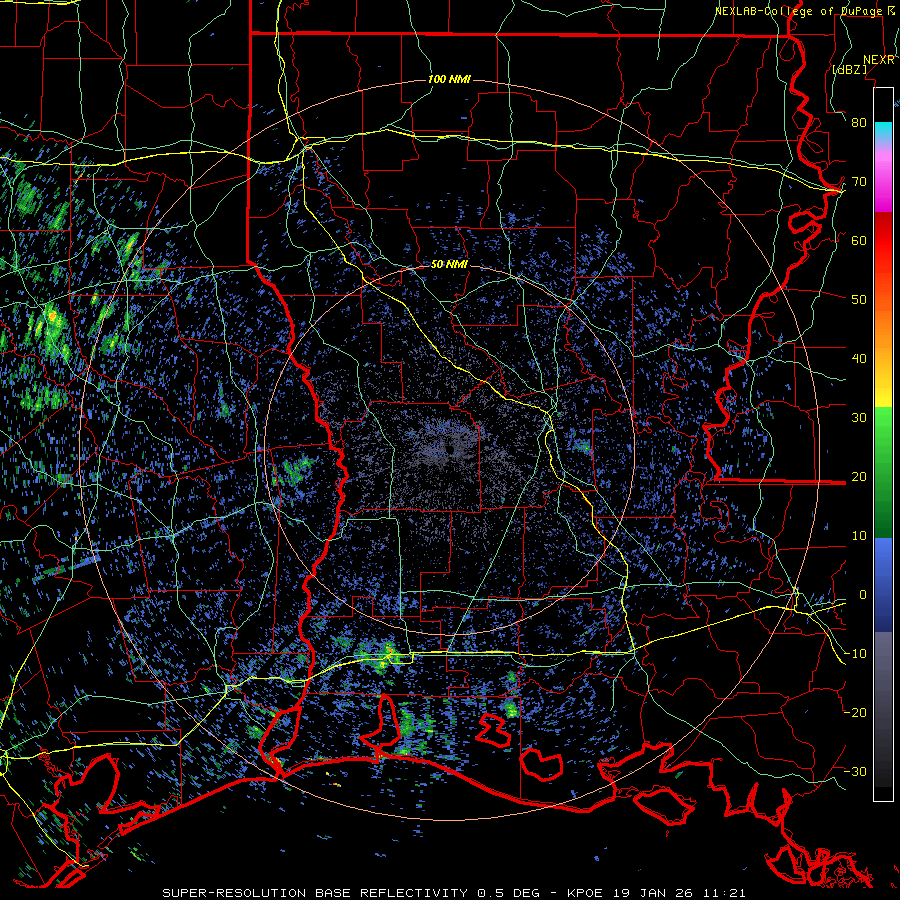Select the 10 value on the dBZ scale
This screenshot has height=900, width=900.
click(x=859, y=536)
